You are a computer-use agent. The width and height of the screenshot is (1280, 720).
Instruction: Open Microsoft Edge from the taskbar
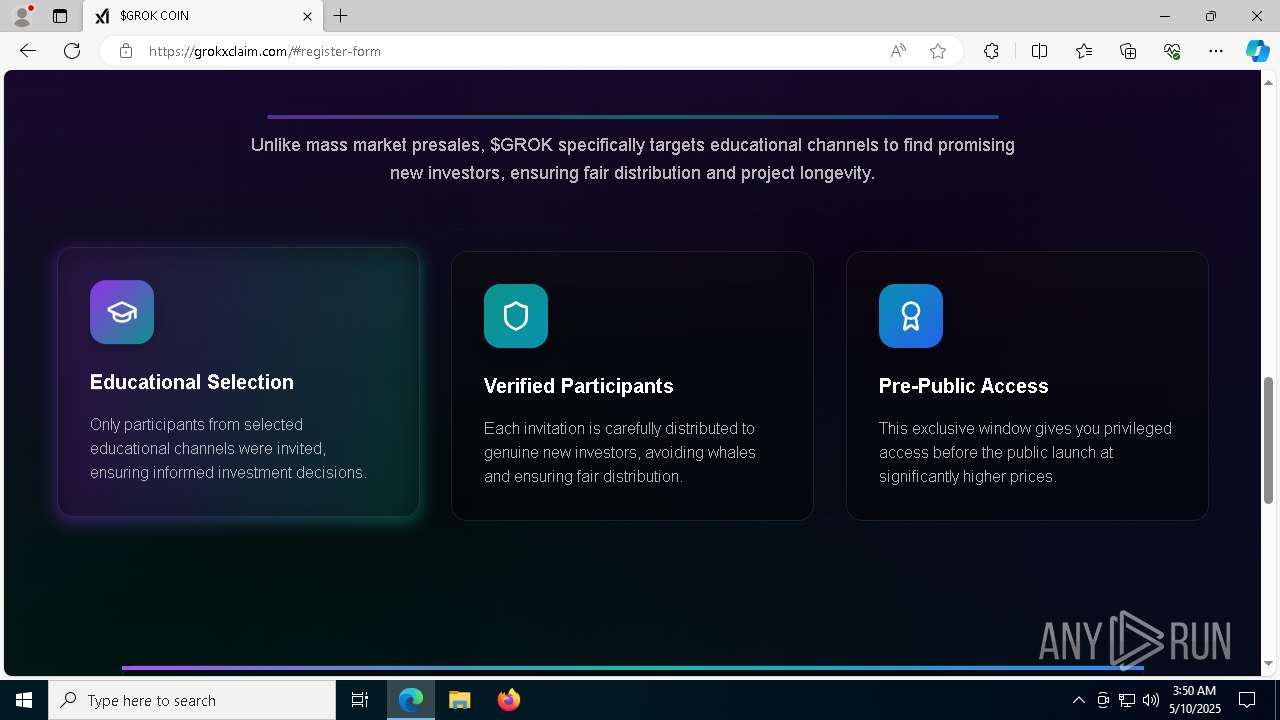pyautogui.click(x=411, y=700)
